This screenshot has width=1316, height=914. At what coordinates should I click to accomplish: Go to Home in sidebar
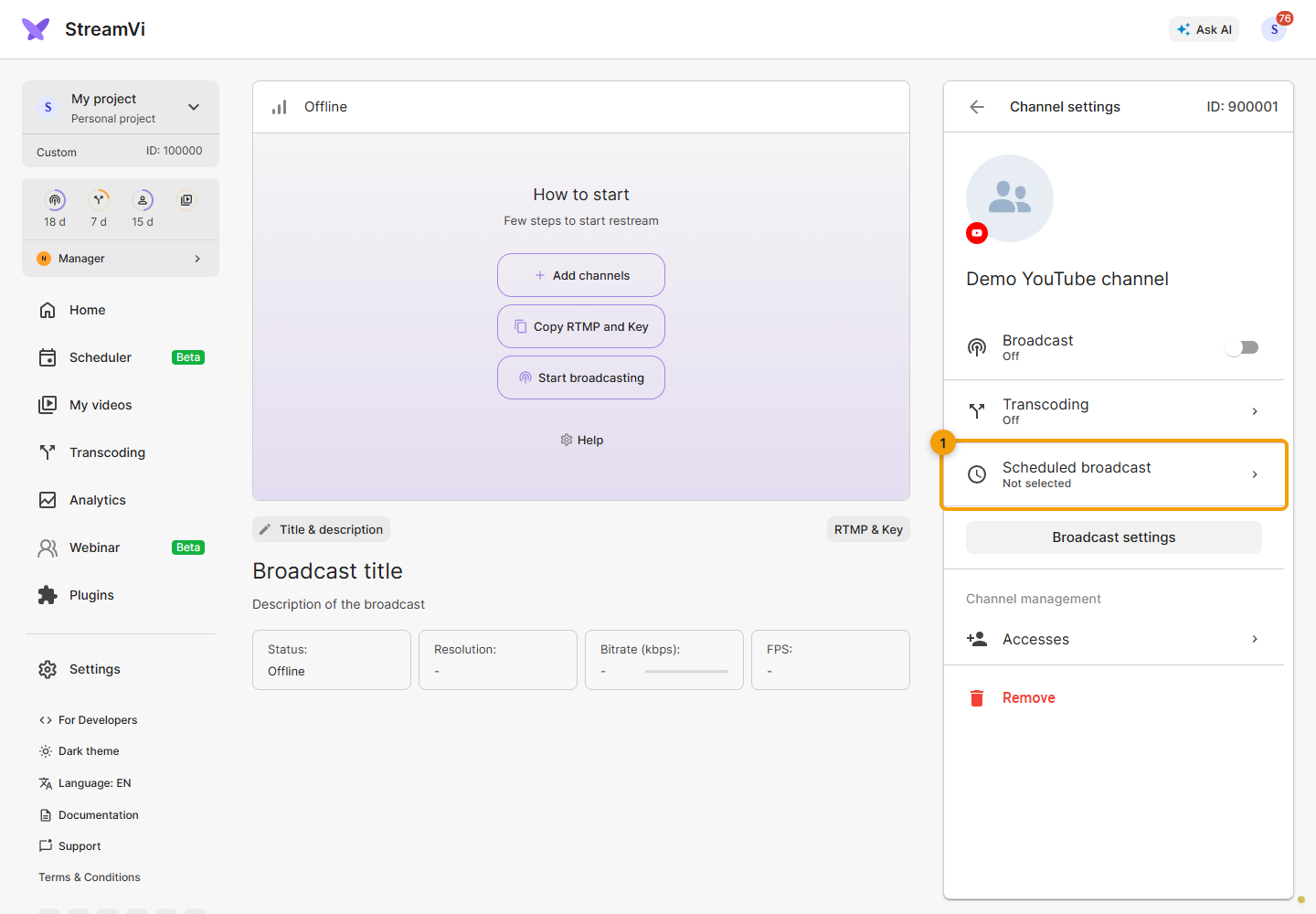[x=121, y=310]
